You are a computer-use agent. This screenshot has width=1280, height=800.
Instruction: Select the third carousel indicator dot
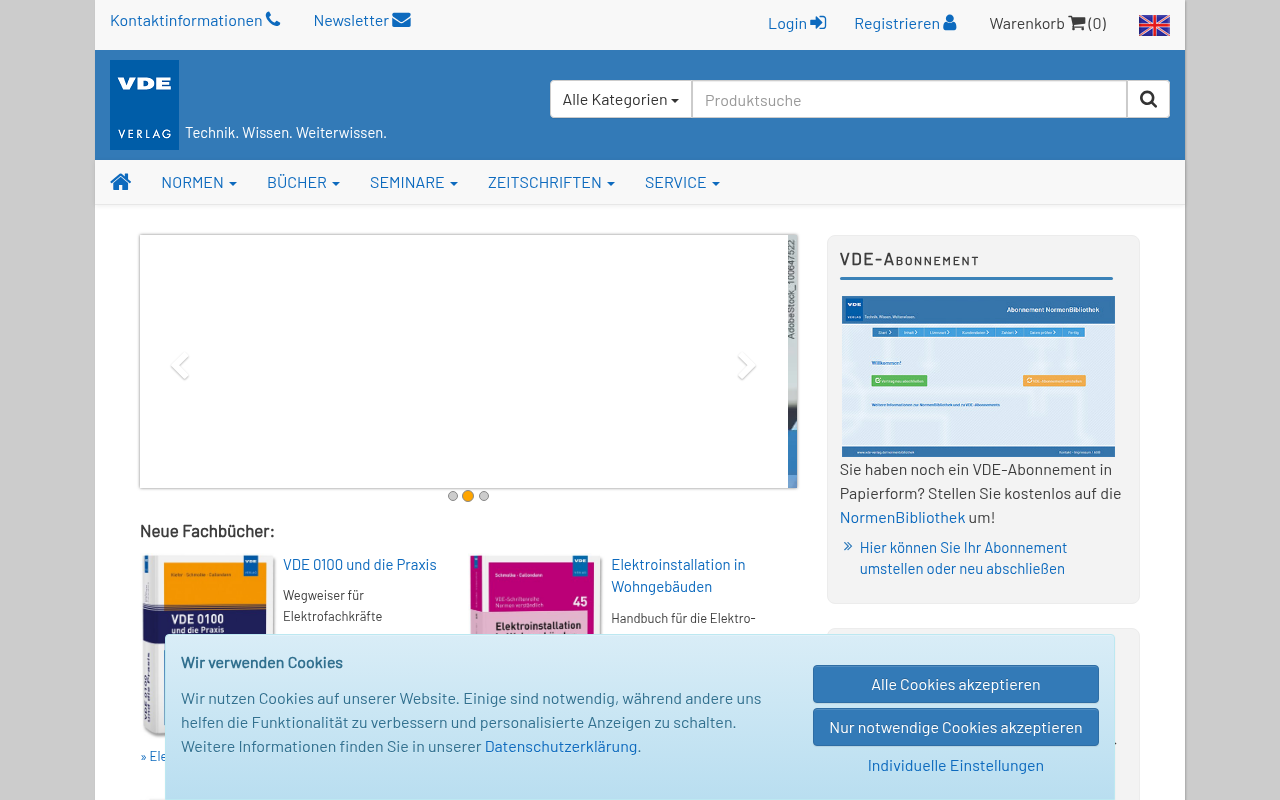pyautogui.click(x=484, y=496)
